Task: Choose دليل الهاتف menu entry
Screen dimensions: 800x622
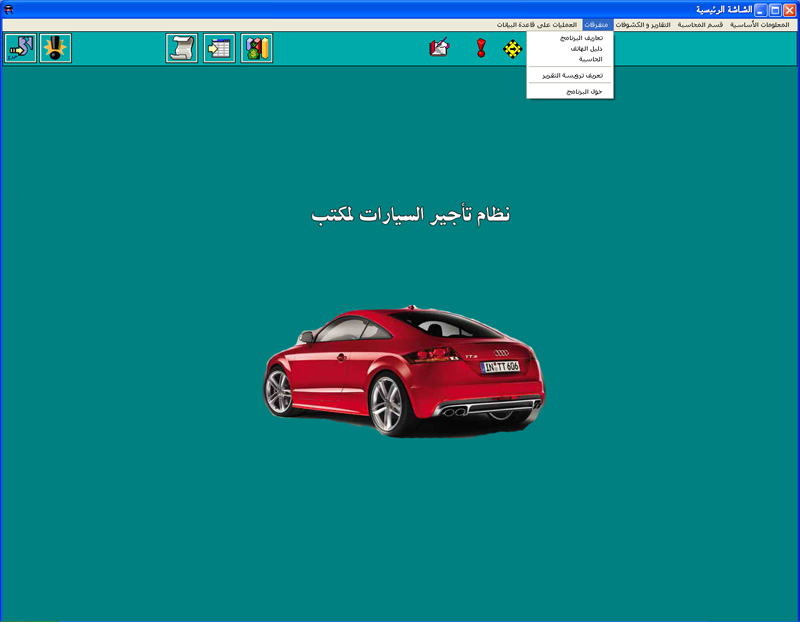Action: 586,48
